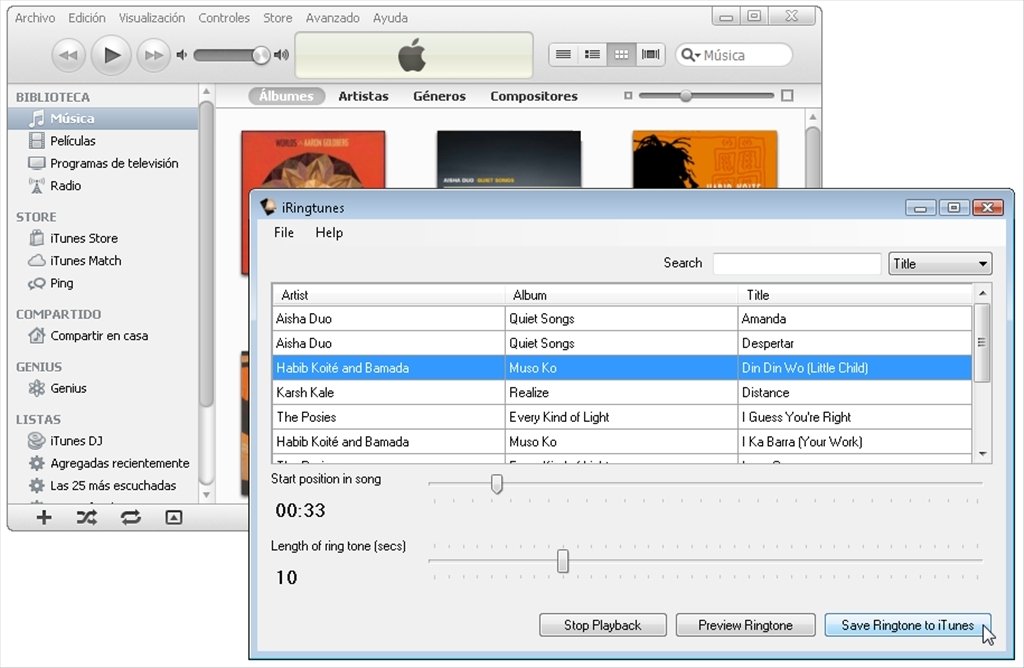
Task: Switch iTunes to album list view
Action: [592, 54]
